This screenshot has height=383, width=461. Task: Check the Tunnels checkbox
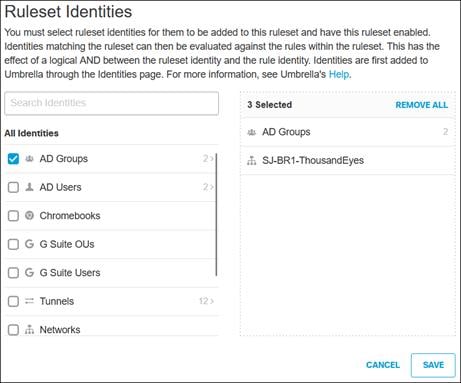click(13, 301)
